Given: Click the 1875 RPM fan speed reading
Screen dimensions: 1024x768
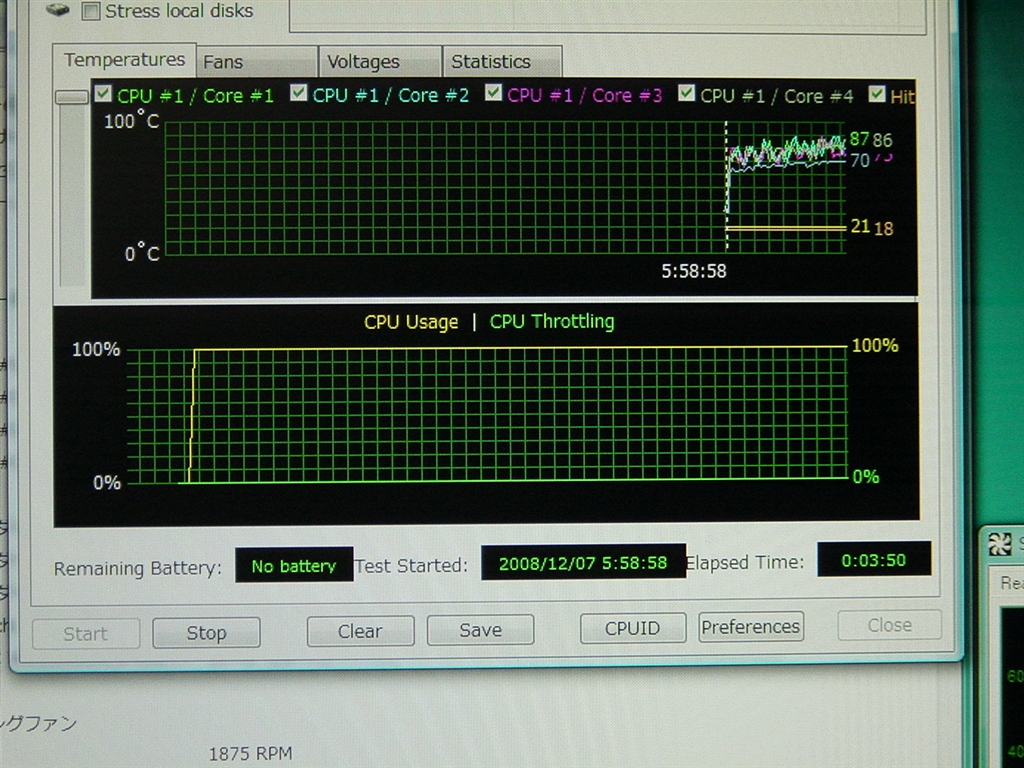Looking at the screenshot, I should pyautogui.click(x=251, y=754).
